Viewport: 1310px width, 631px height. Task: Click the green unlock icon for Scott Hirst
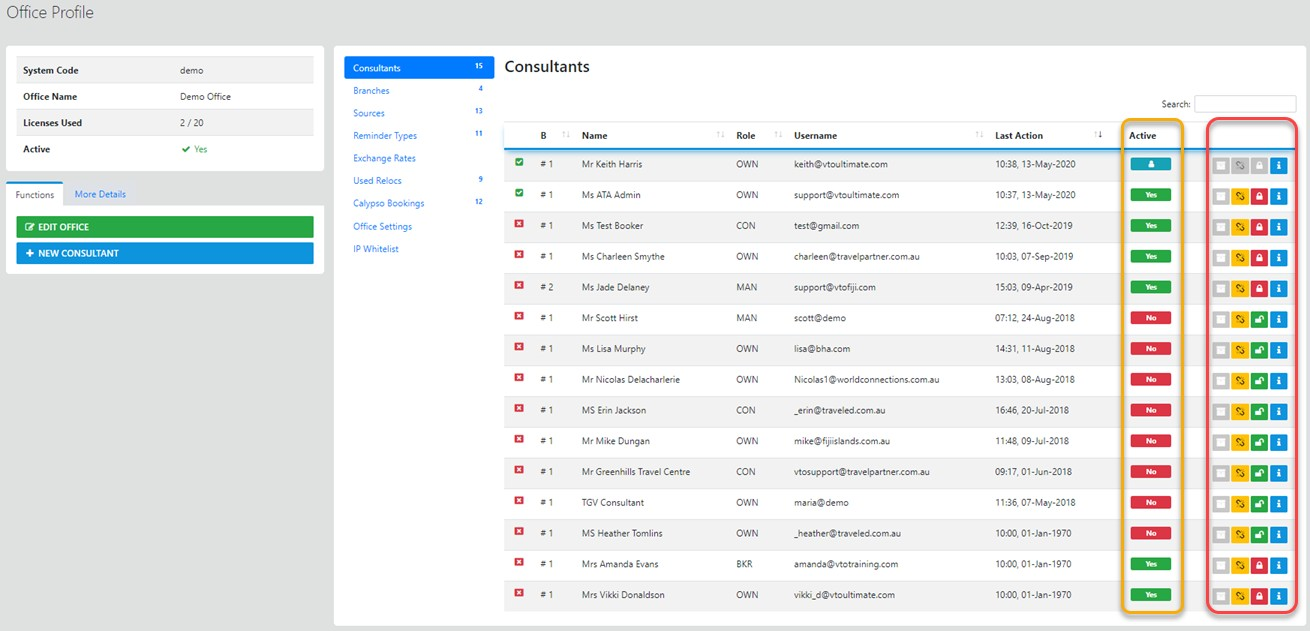(1260, 319)
